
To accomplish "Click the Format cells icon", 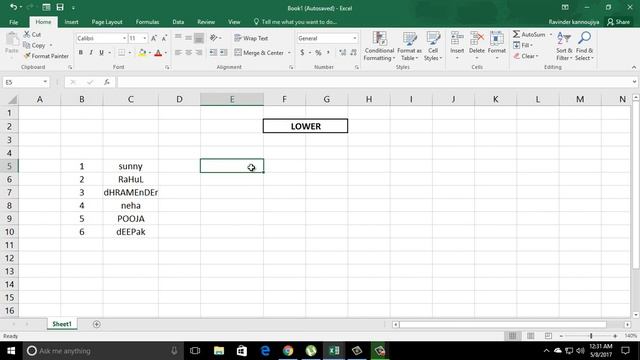I will coord(496,39).
